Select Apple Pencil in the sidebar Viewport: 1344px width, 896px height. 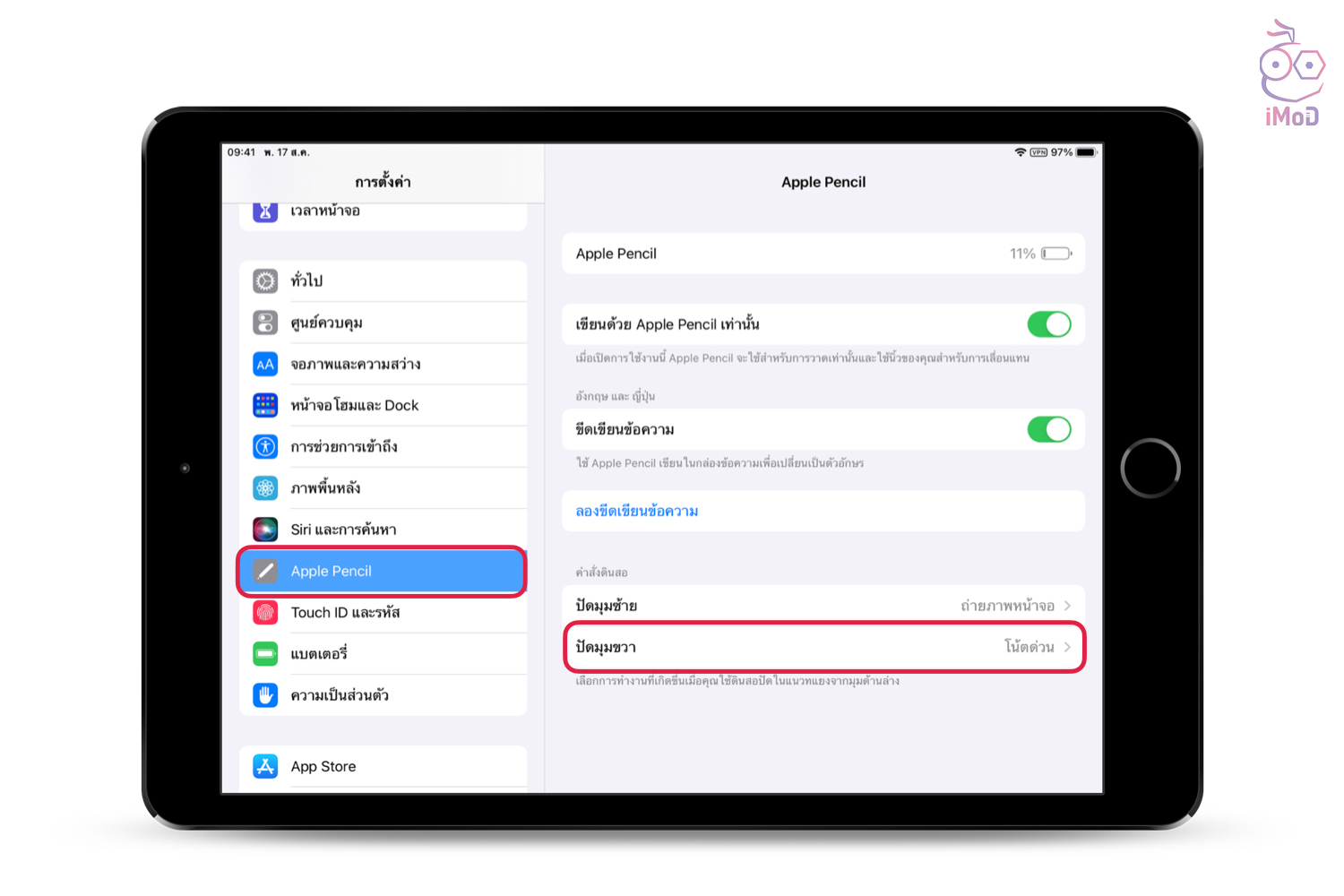click(382, 571)
